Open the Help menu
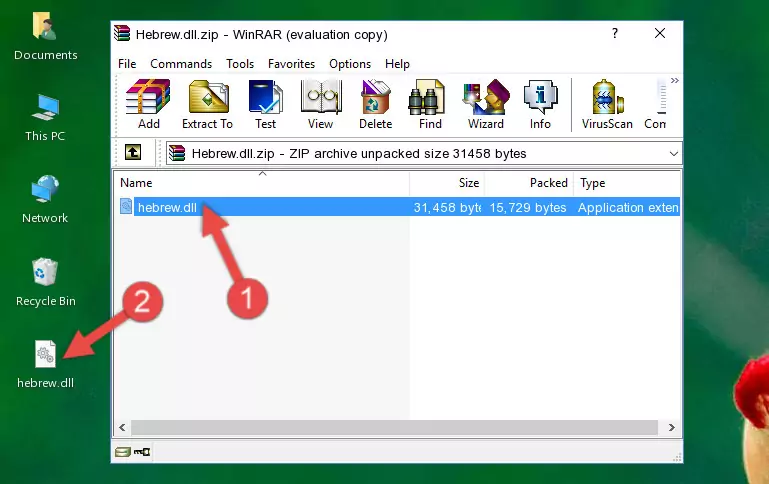Viewport: 769px width, 484px height. [x=397, y=64]
